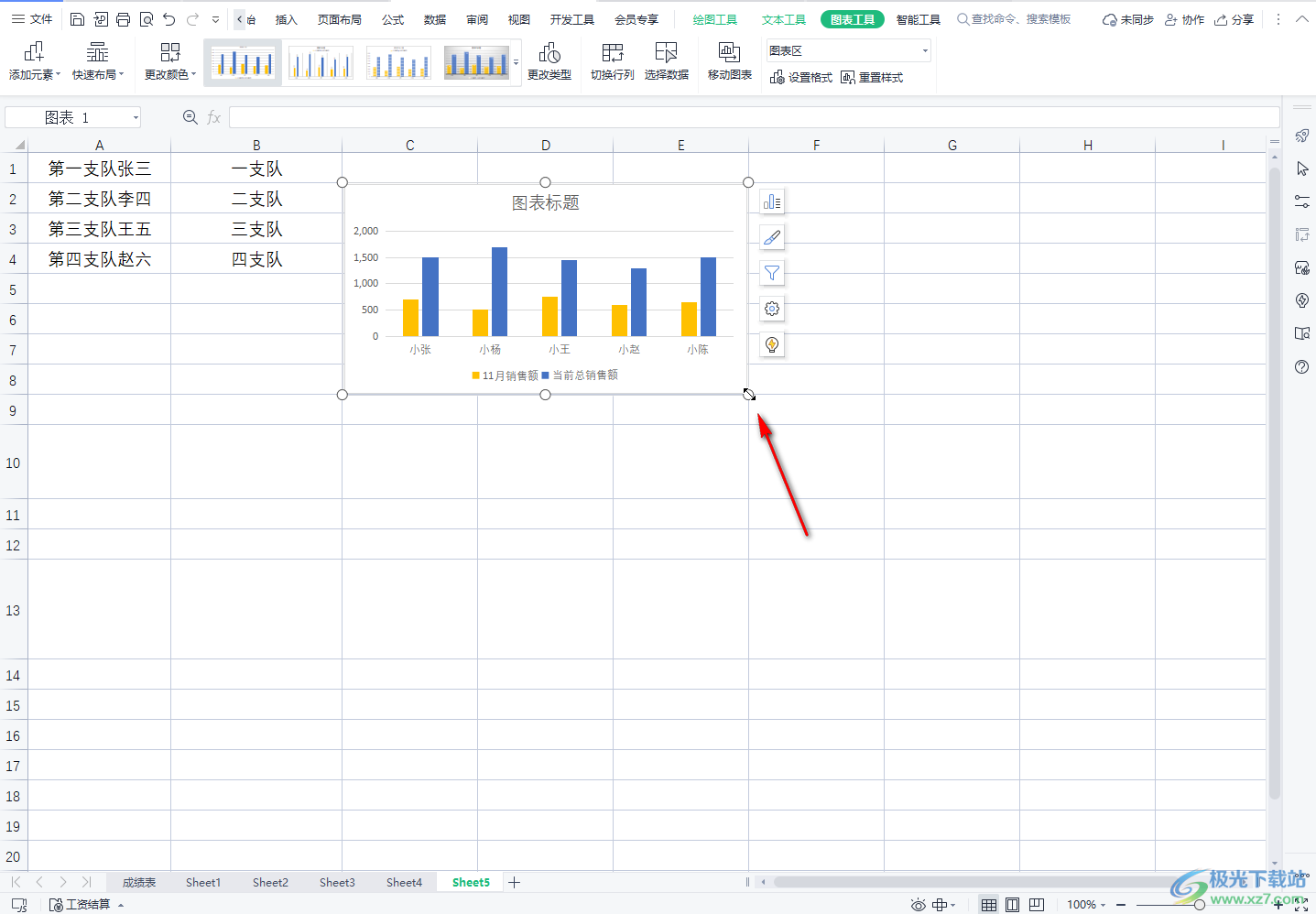Switch to the 公式 tab

tap(393, 19)
